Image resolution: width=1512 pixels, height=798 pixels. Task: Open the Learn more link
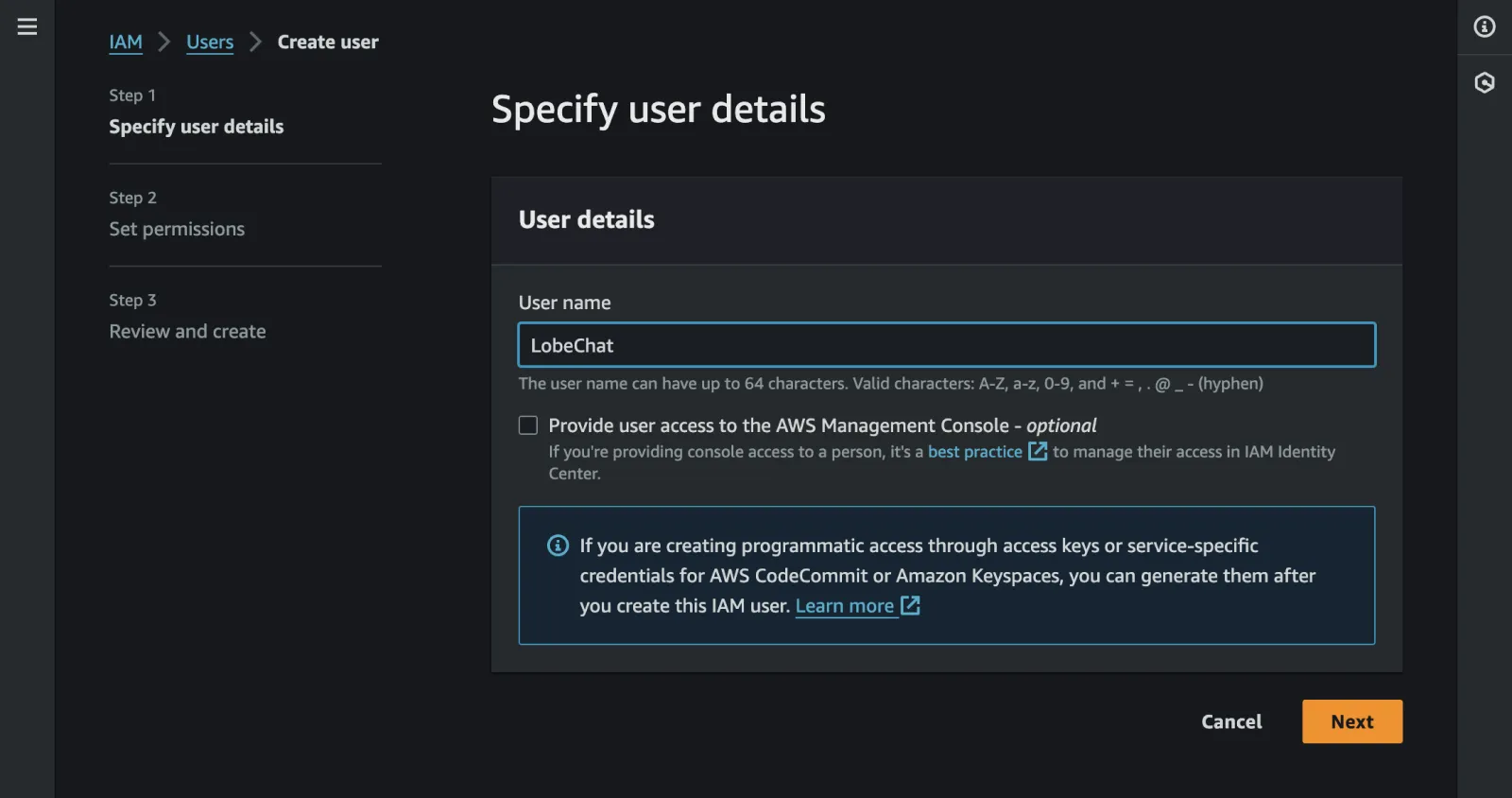click(844, 606)
